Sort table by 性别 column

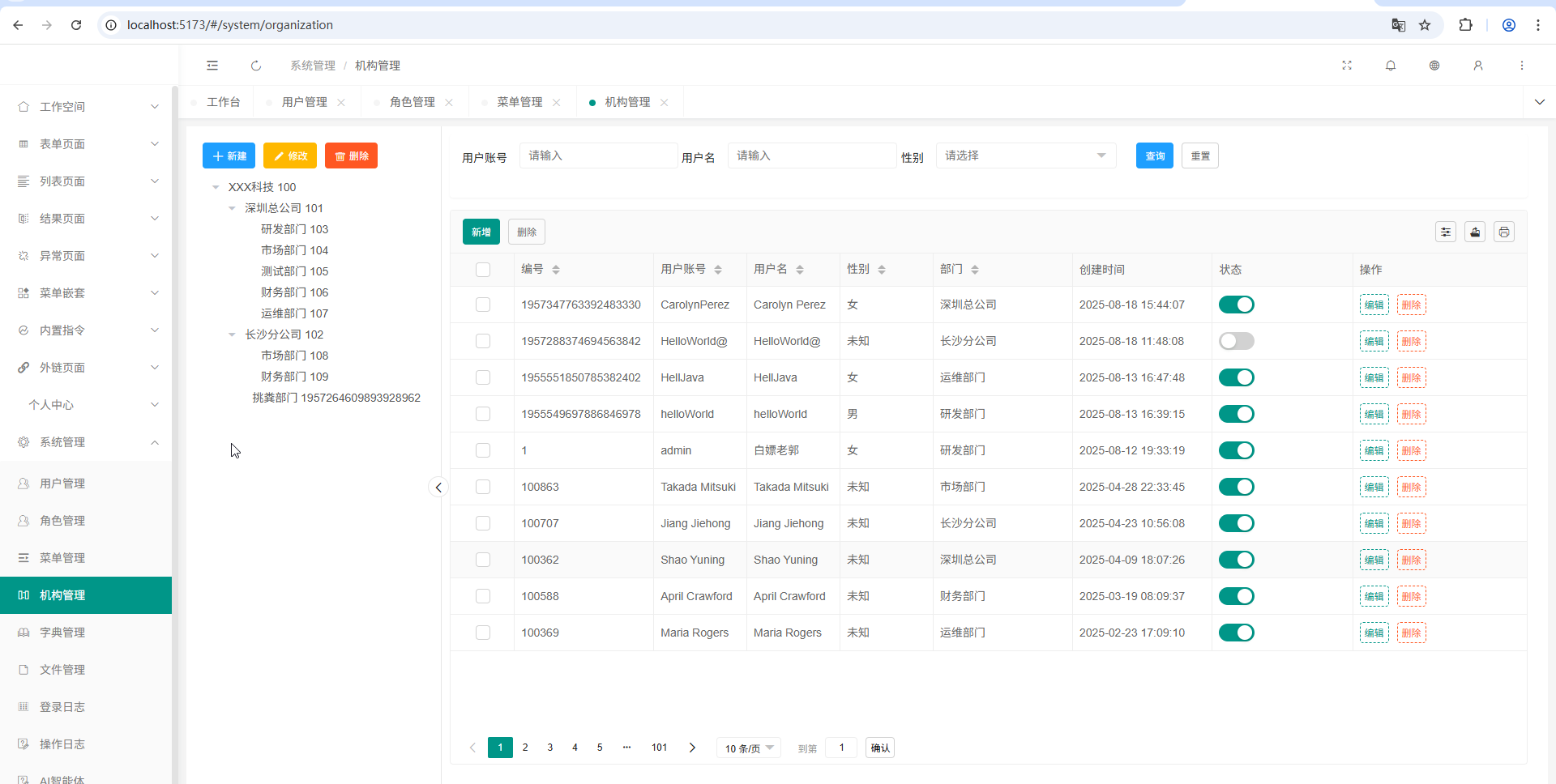pos(882,270)
